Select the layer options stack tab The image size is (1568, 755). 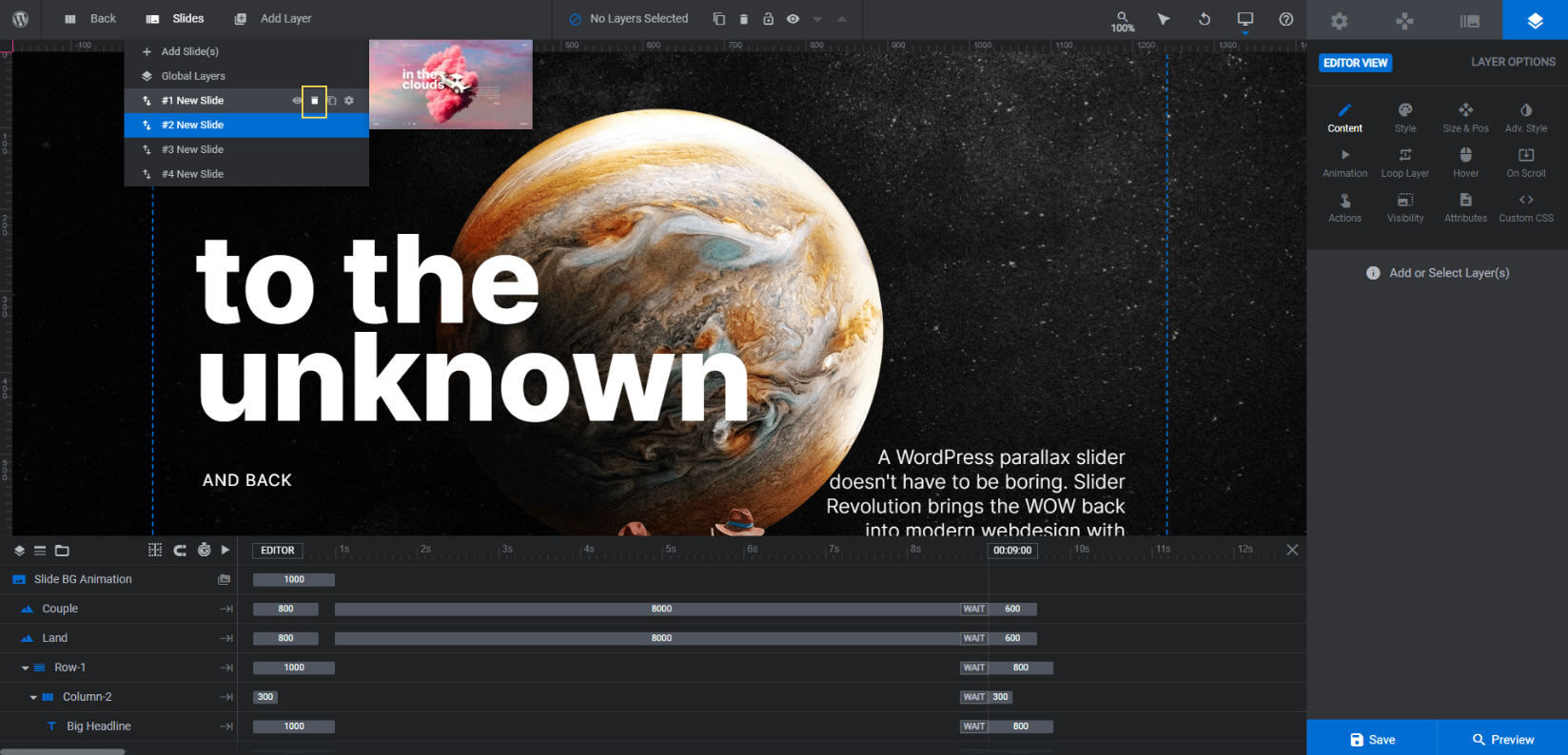[x=1535, y=20]
